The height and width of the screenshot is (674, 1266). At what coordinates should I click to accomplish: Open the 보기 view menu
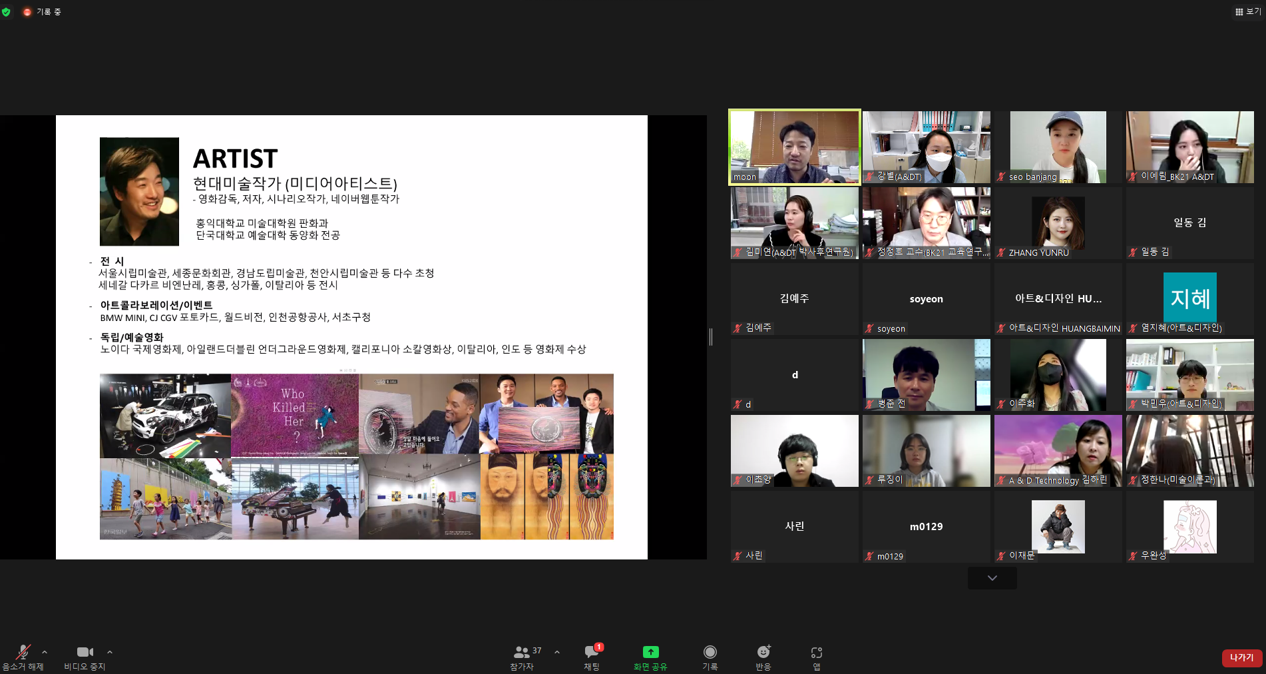click(x=1247, y=12)
